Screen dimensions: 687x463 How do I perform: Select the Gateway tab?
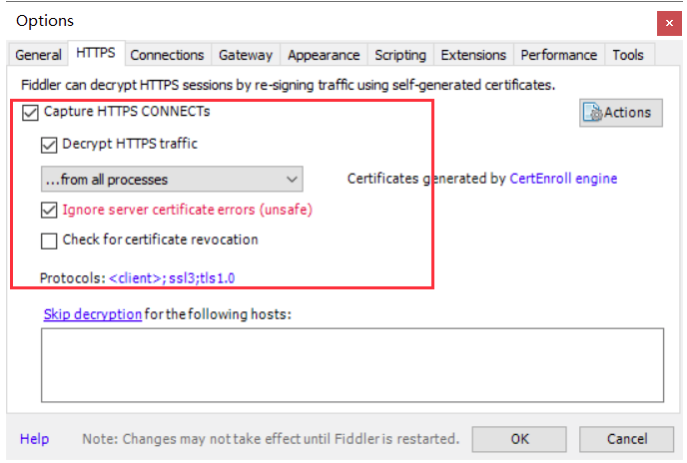pyautogui.click(x=245, y=55)
